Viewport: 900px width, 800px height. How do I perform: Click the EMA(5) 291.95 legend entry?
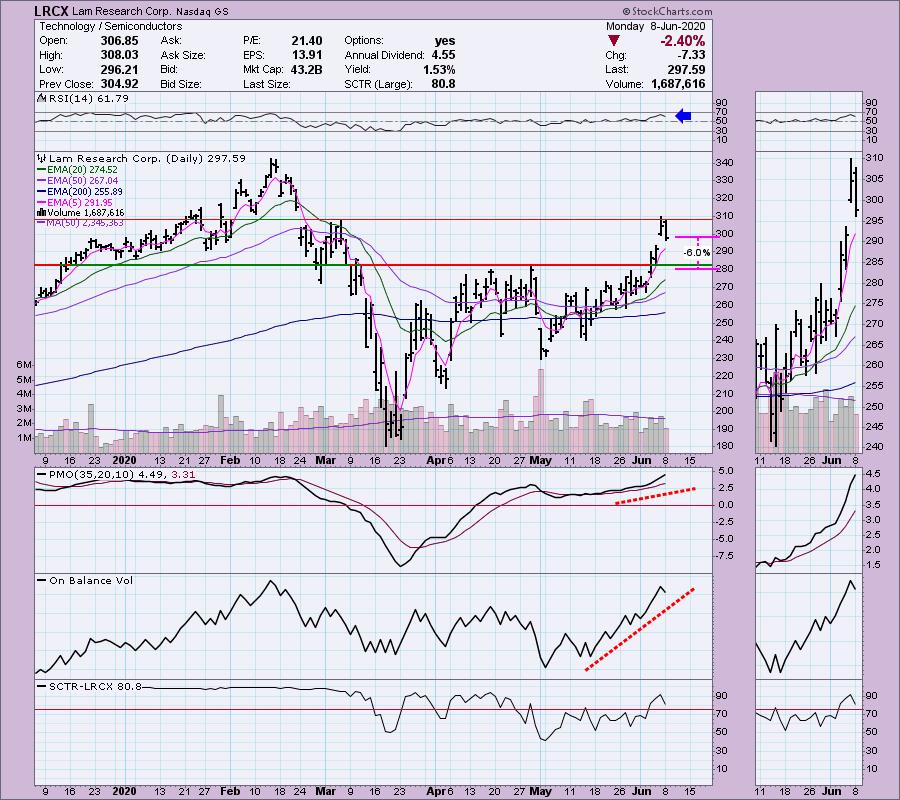click(80, 203)
